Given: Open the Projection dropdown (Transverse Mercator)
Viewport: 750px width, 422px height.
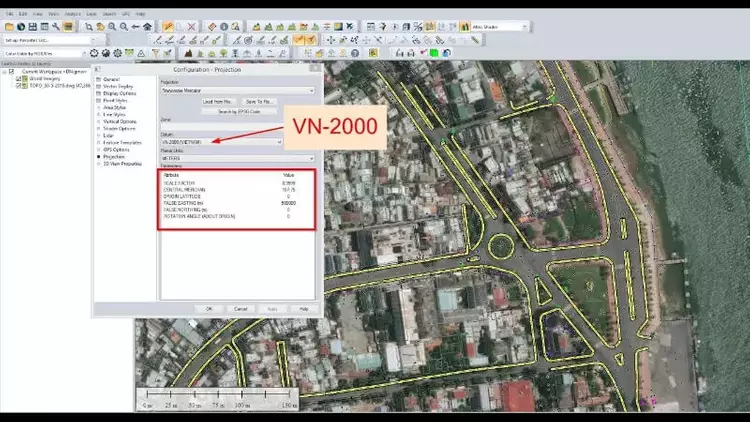Looking at the screenshot, I should coord(311,90).
